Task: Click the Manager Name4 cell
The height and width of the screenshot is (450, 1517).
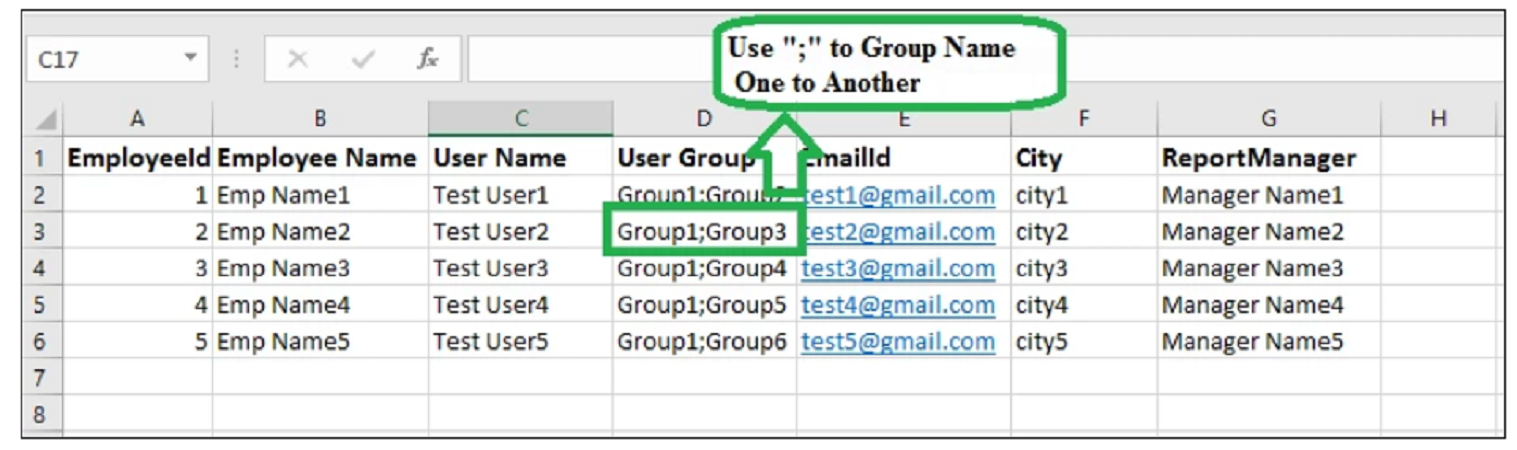Action: (x=1269, y=305)
